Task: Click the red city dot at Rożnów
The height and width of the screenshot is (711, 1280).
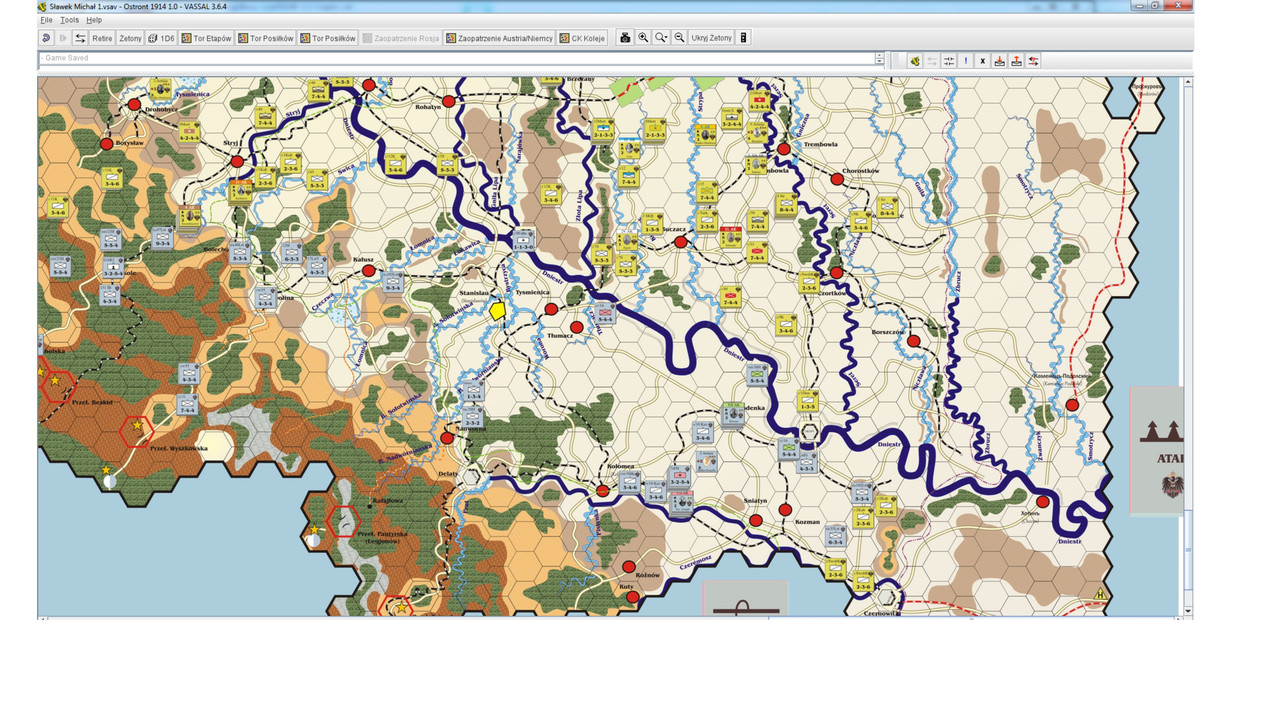Action: point(629,566)
